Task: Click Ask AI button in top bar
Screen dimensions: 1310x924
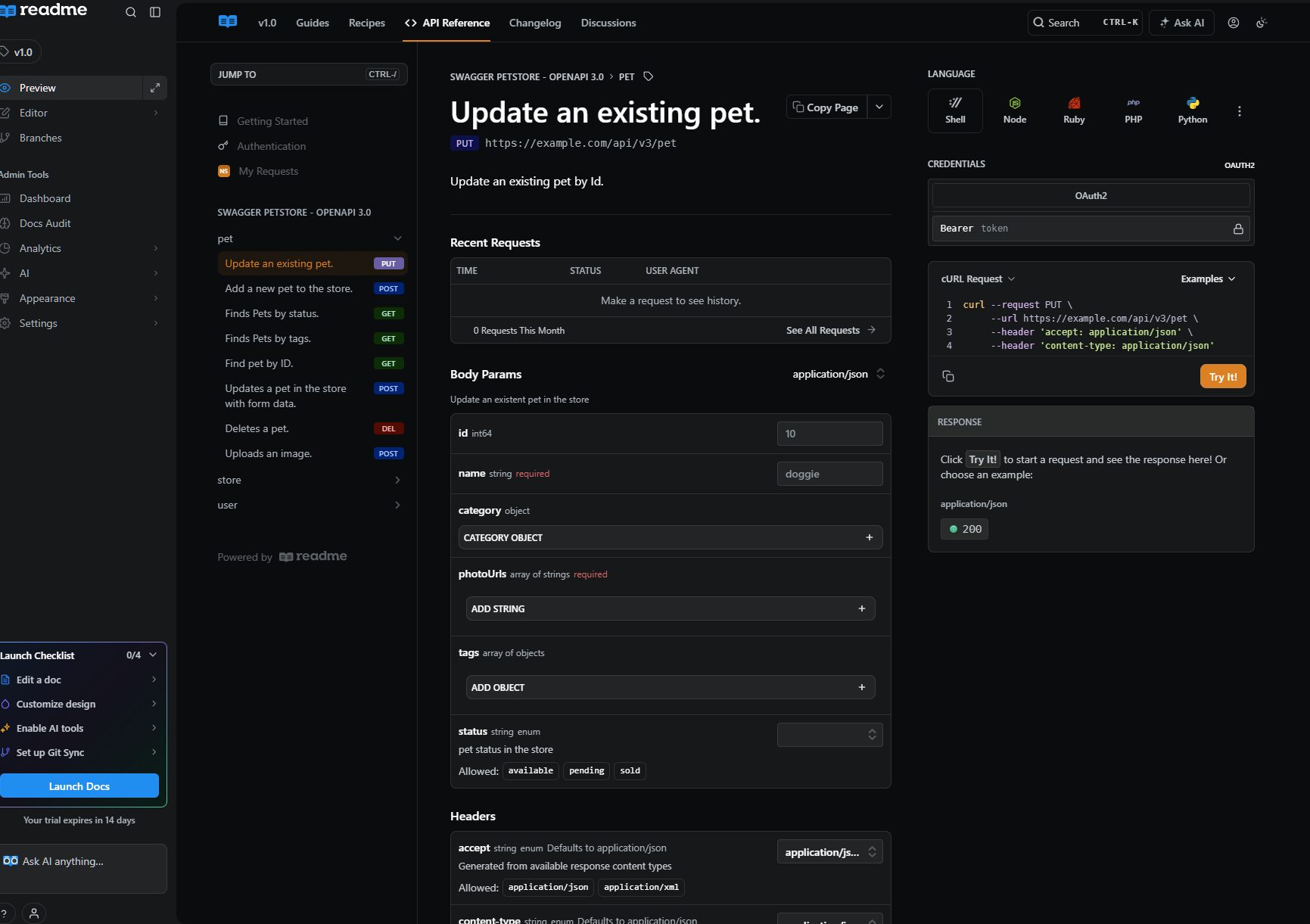Action: (x=1181, y=23)
